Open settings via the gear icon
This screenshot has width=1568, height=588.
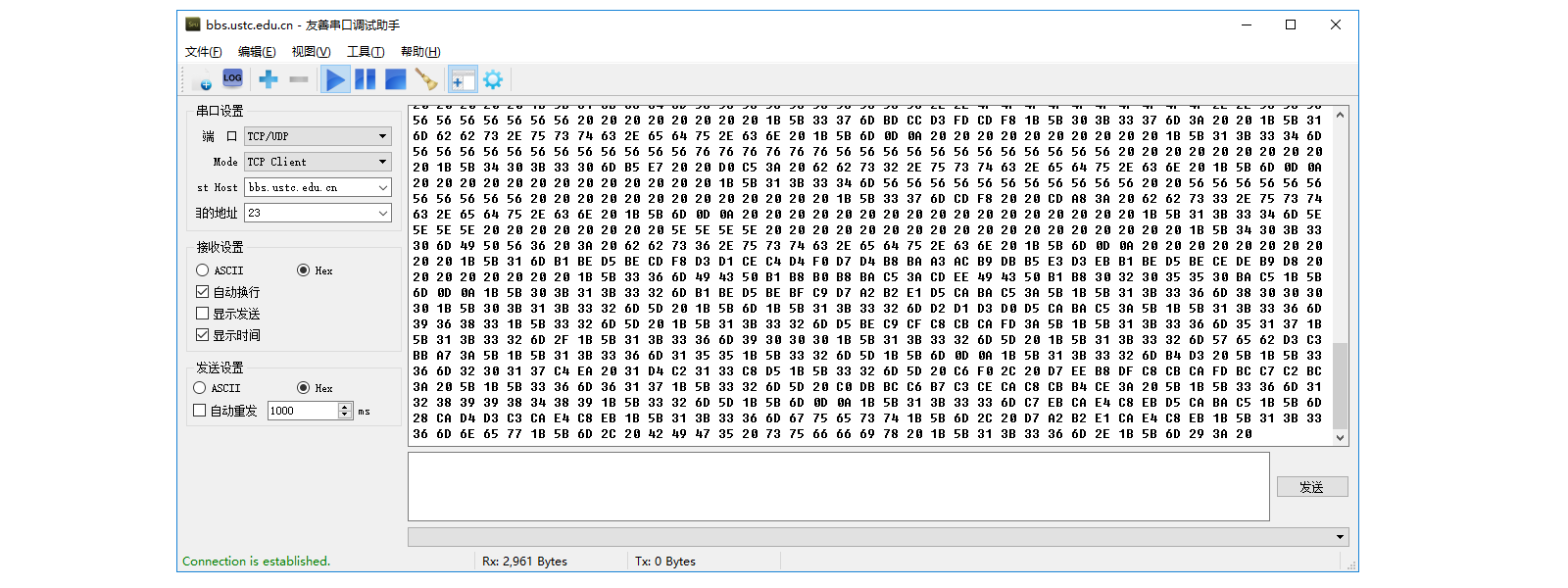[493, 79]
